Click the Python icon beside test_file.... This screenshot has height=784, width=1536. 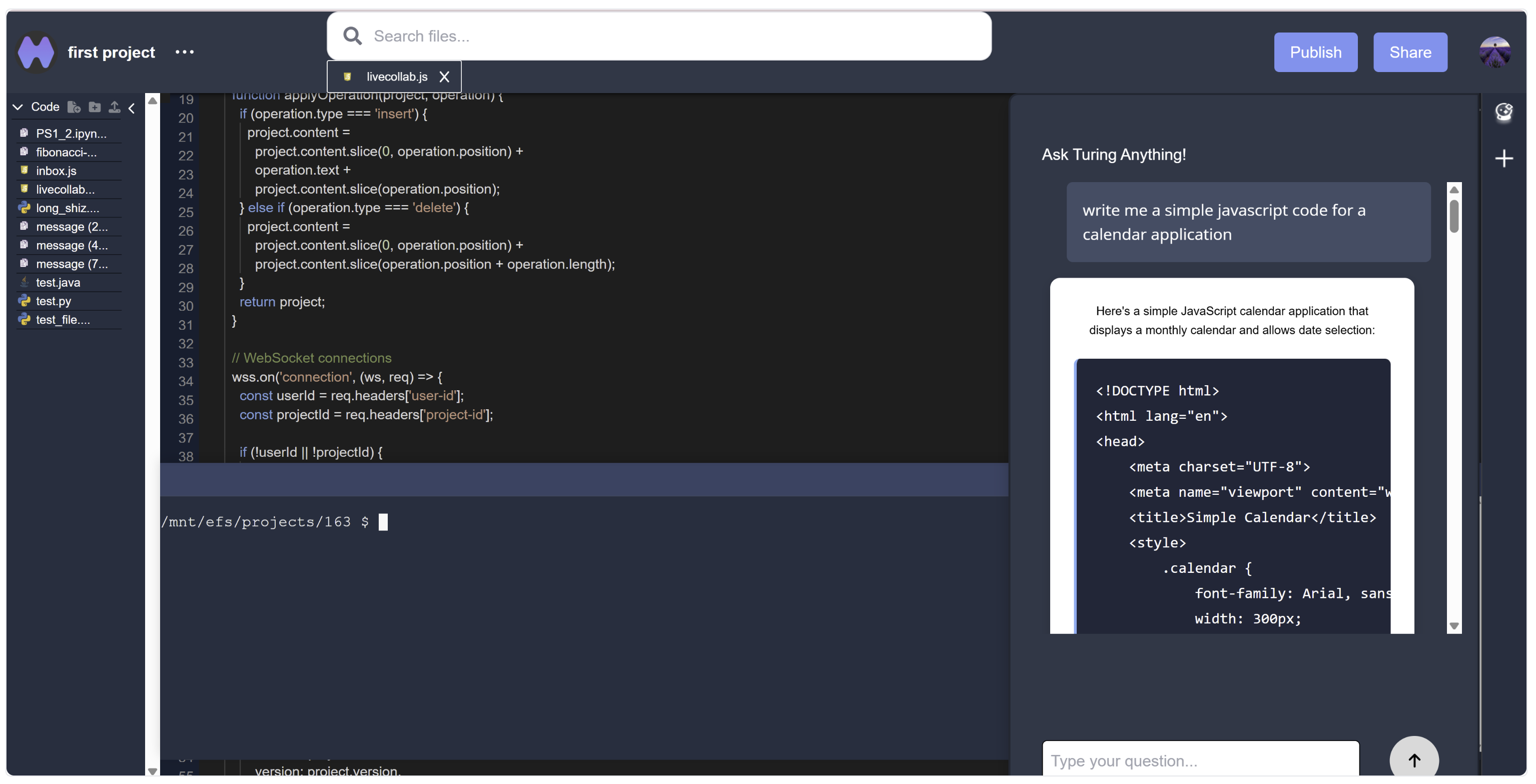point(24,319)
